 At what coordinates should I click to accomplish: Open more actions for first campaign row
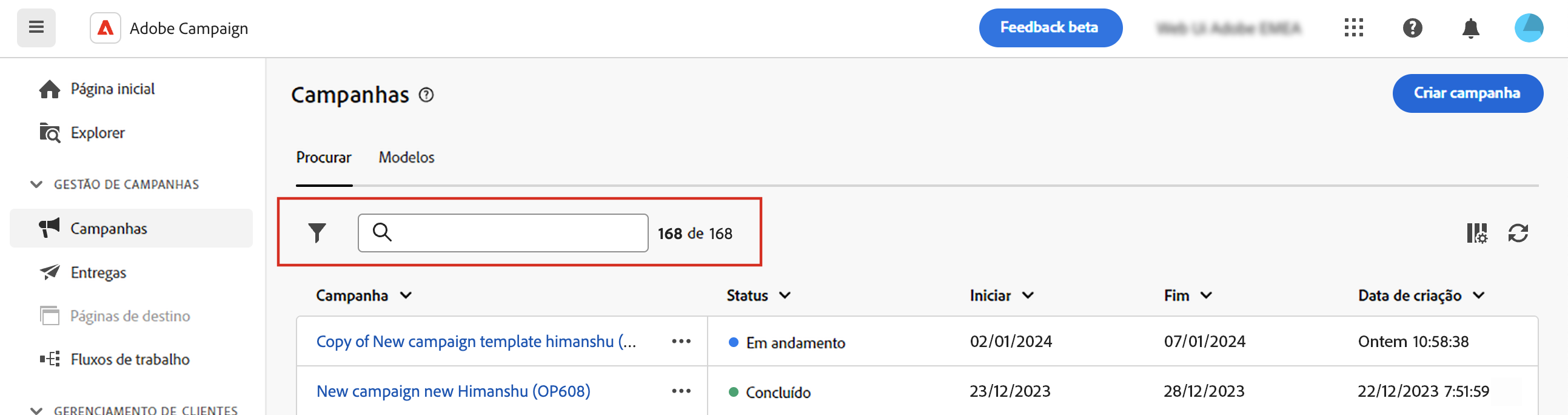[680, 341]
